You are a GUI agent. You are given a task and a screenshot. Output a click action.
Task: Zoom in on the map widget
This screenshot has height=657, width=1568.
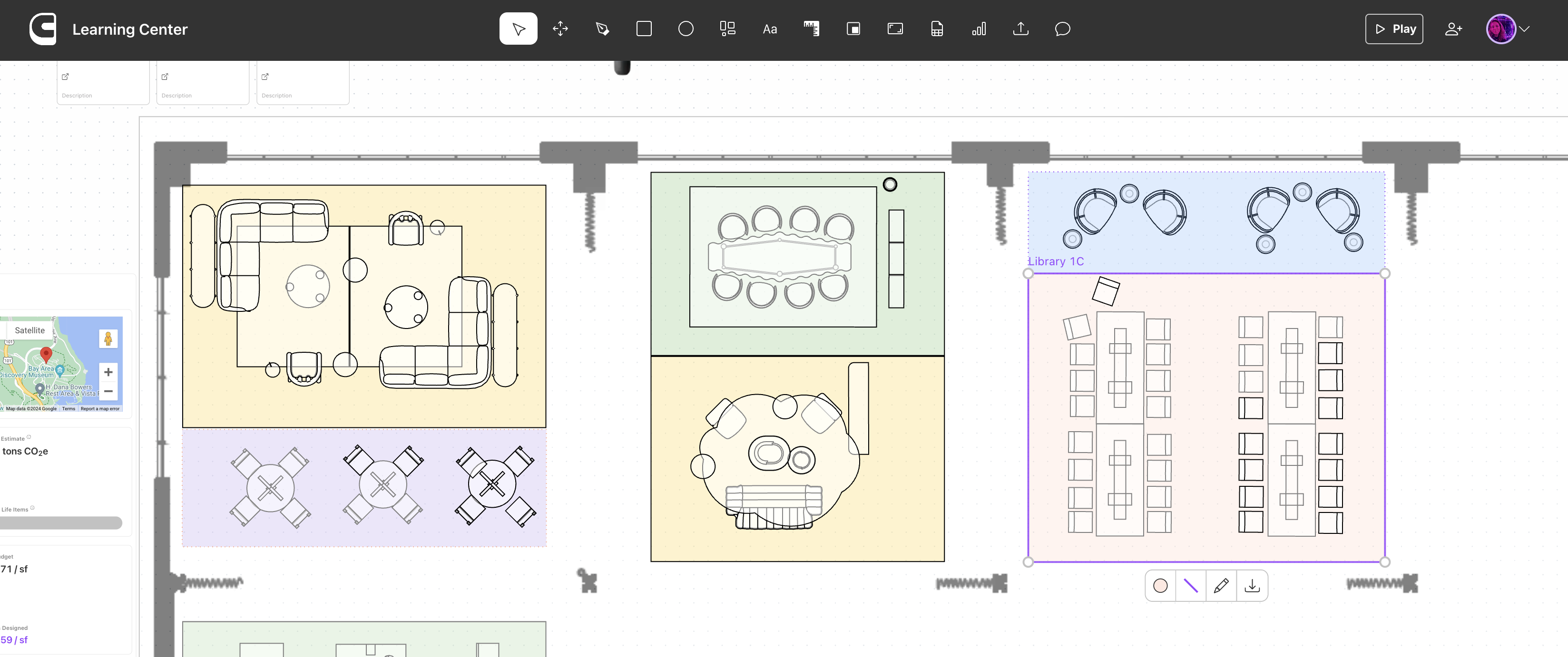pos(108,372)
